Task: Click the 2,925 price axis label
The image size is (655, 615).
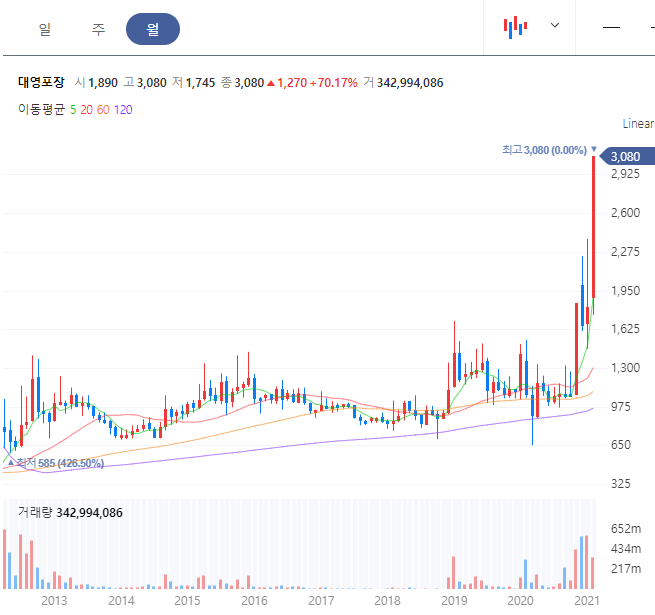Action: tap(625, 174)
